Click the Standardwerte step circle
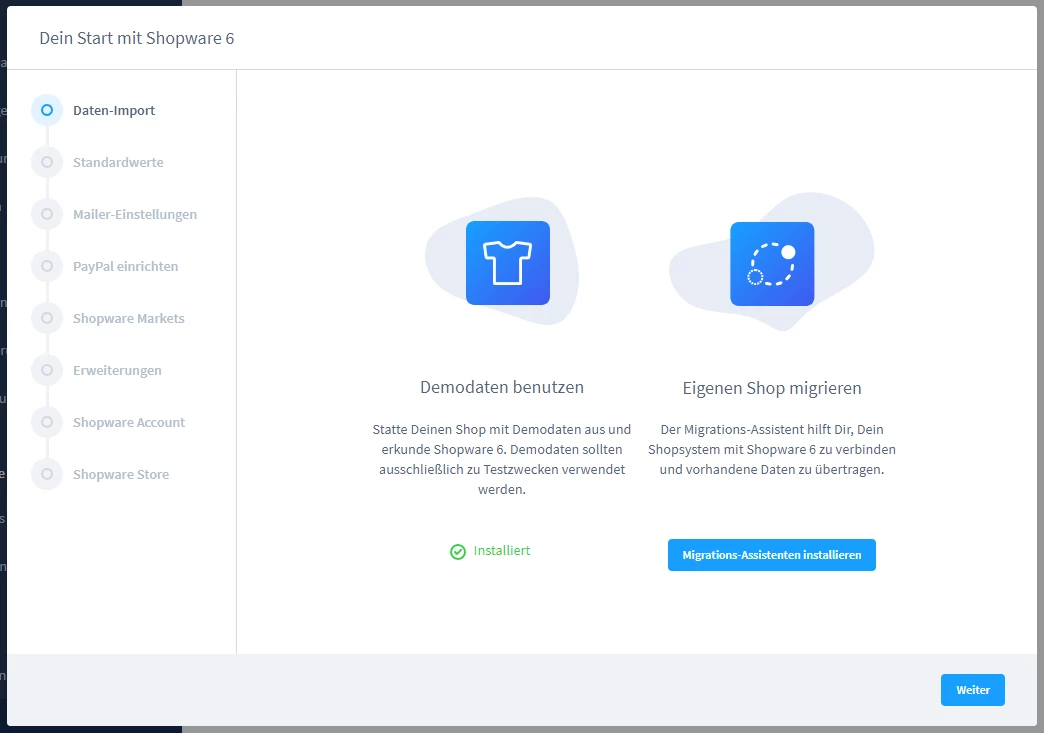Image resolution: width=1044 pixels, height=733 pixels. tap(47, 162)
